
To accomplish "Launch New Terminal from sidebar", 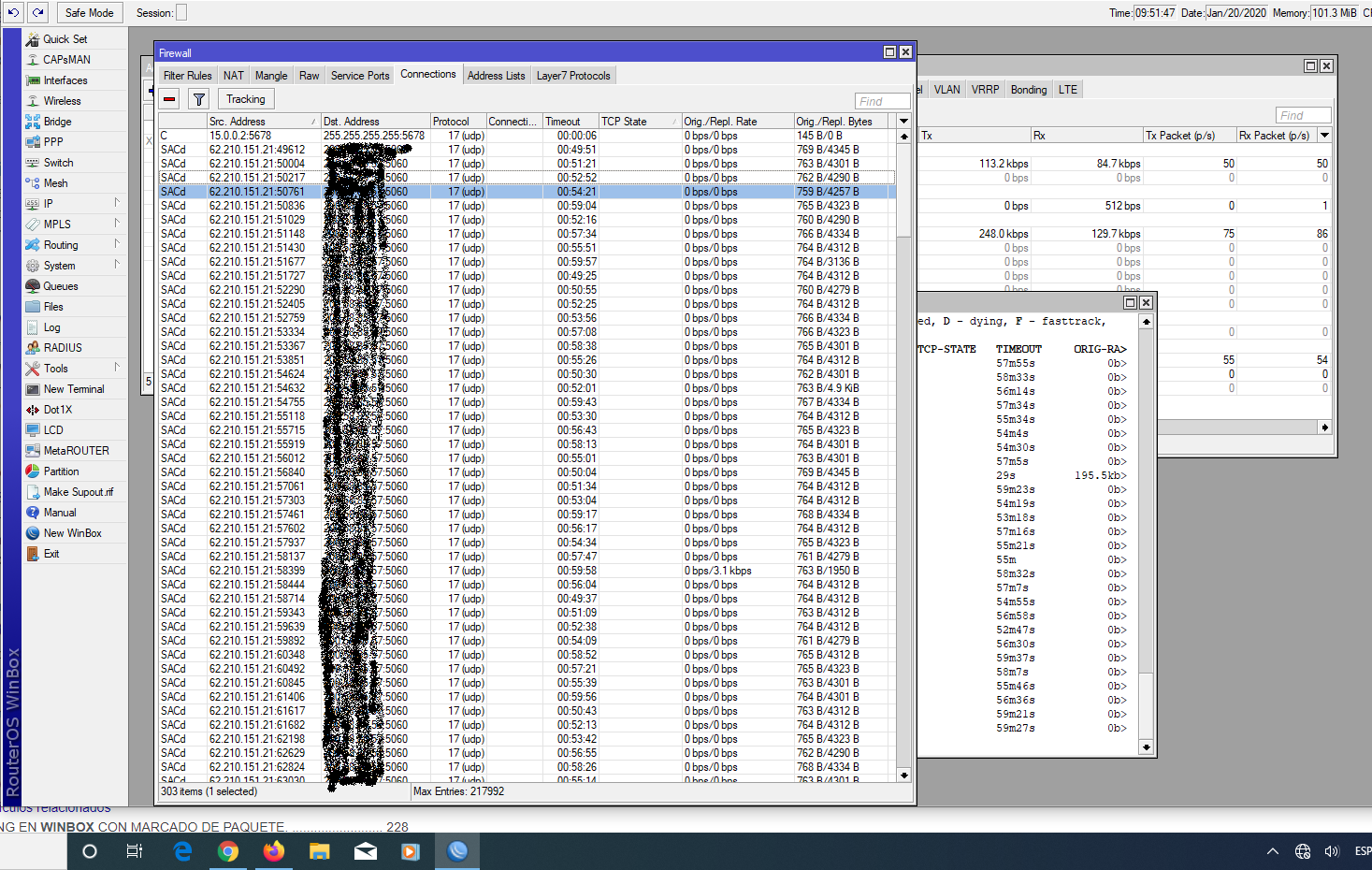I will [x=73, y=389].
